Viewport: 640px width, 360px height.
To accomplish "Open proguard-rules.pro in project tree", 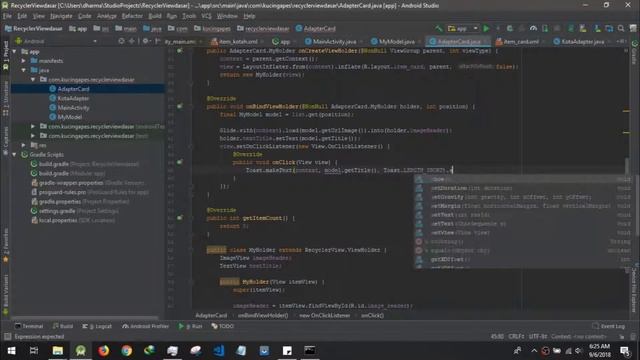I will (x=90, y=192).
